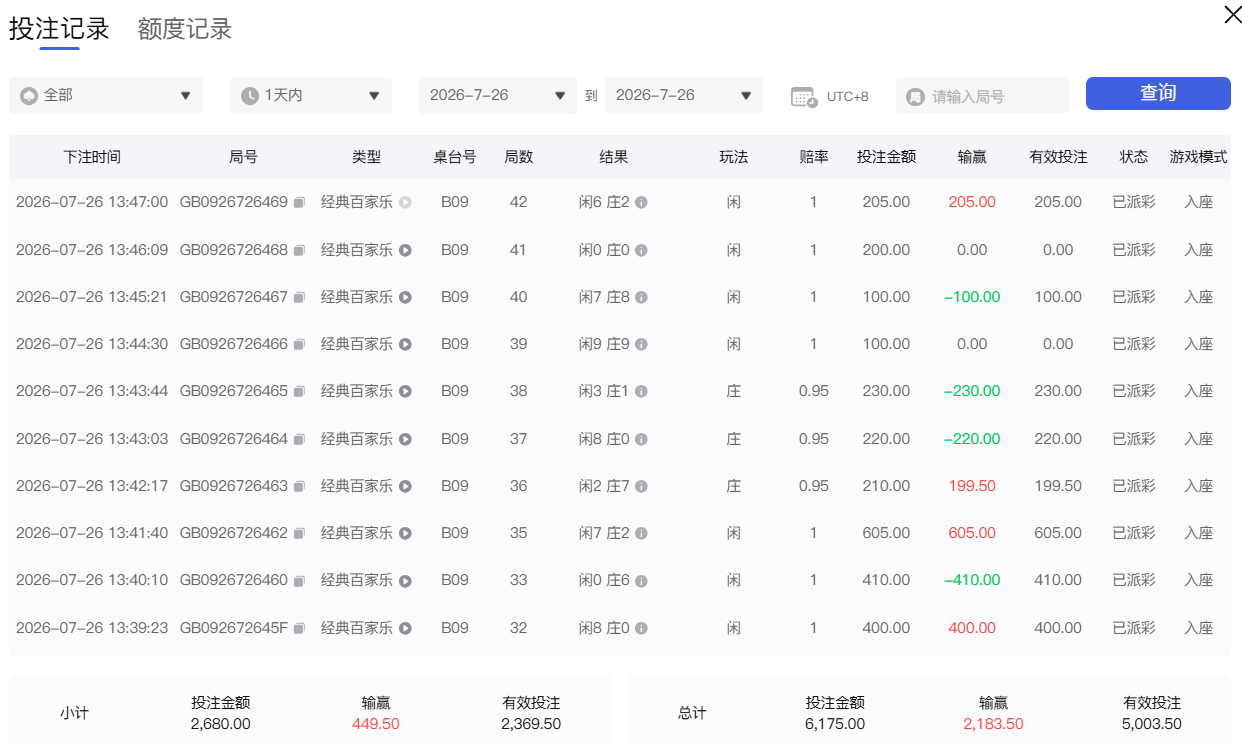The width and height of the screenshot is (1242, 743).
Task: Show result details for 闲2 庄7
Action: click(x=641, y=487)
